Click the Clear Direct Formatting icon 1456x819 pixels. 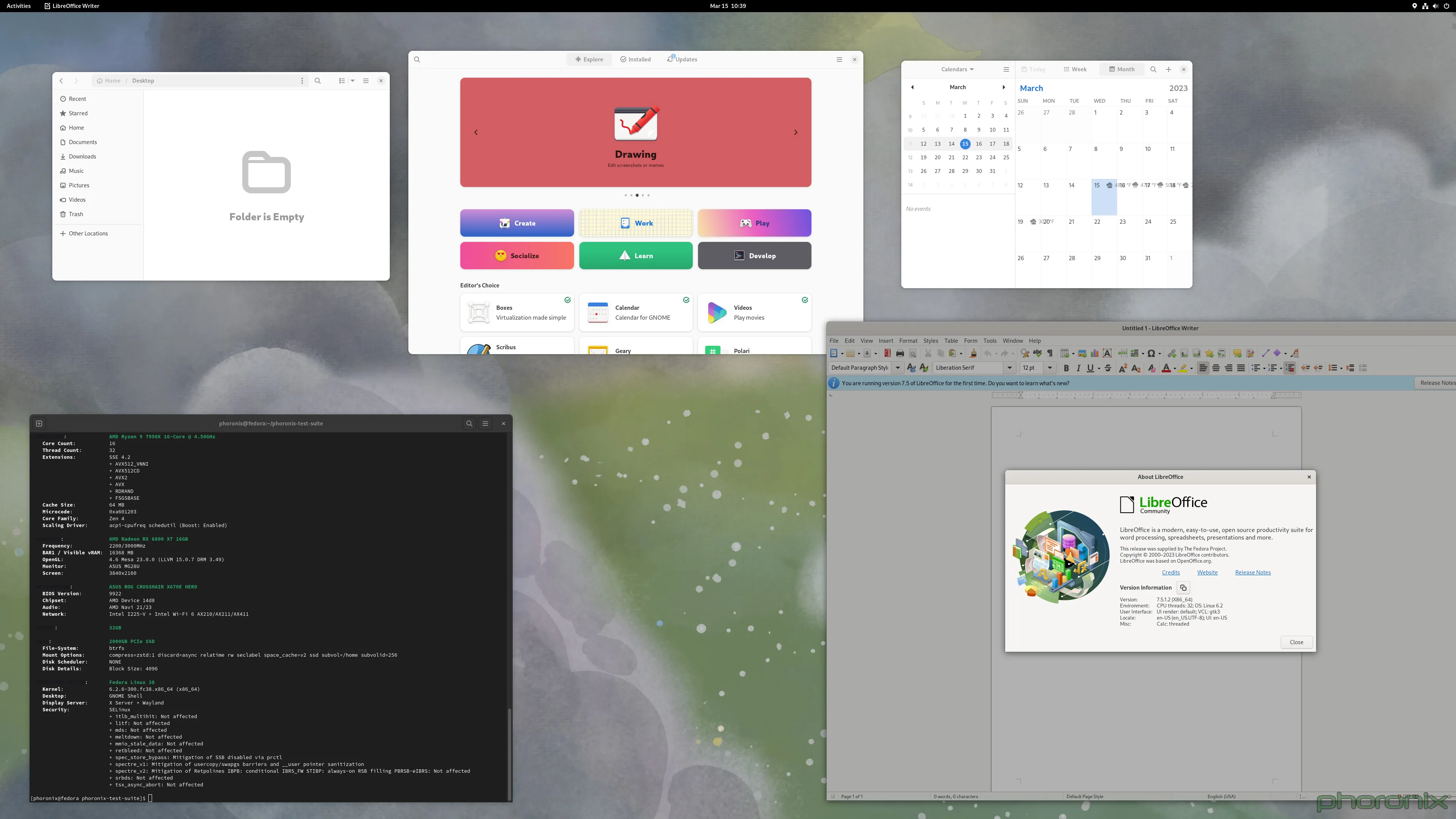point(1152,368)
